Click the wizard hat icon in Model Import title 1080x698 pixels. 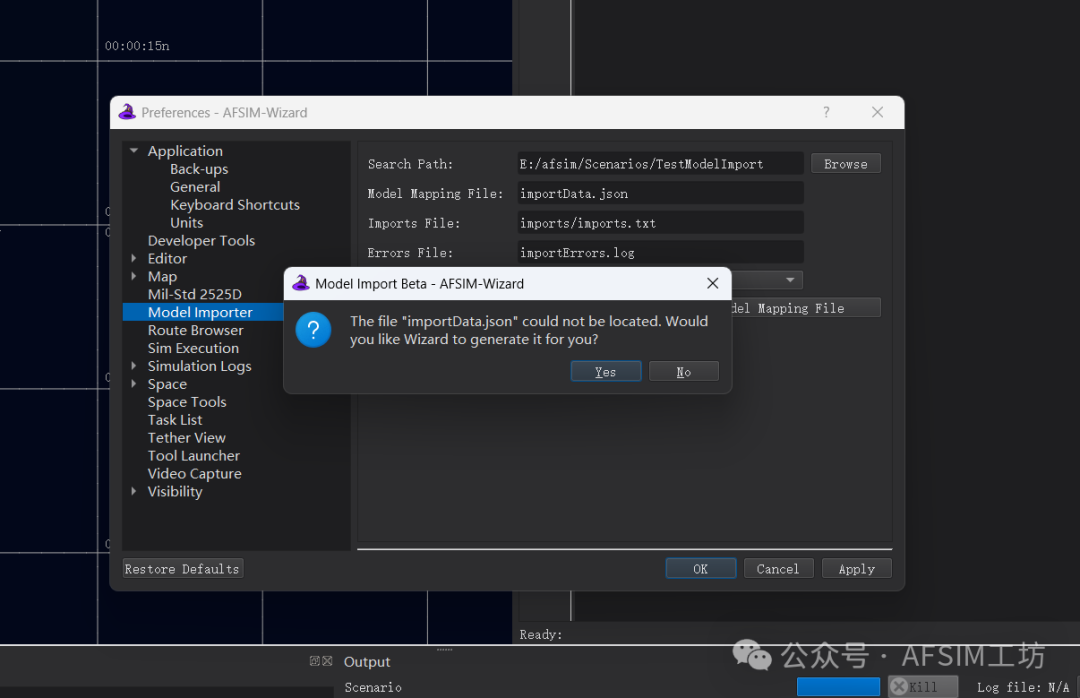pos(300,283)
